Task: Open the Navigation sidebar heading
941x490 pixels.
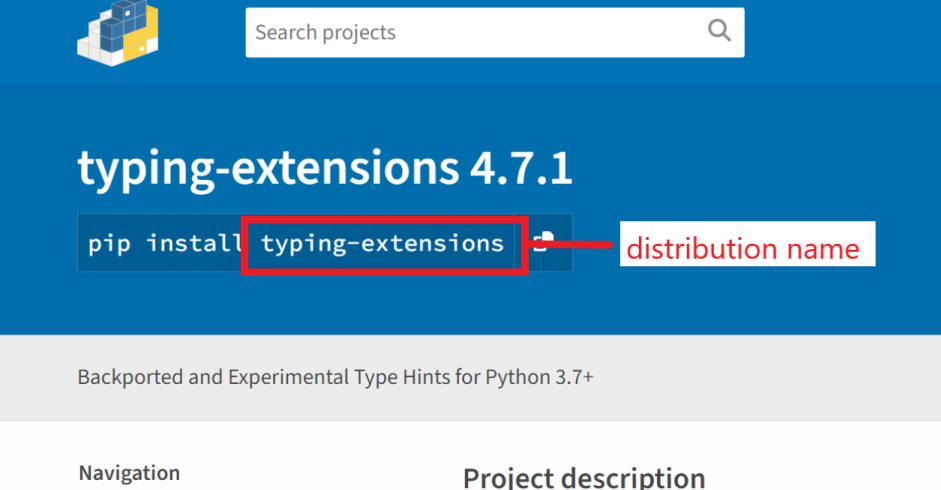Action: coord(129,473)
